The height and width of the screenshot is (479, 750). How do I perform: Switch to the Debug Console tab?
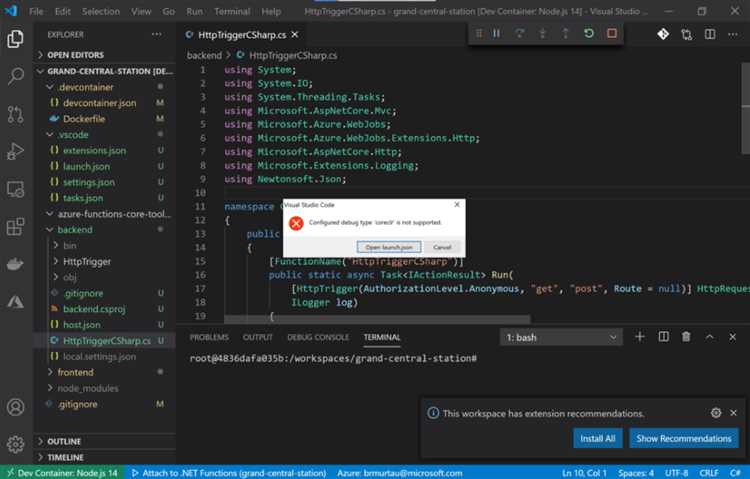pyautogui.click(x=318, y=337)
